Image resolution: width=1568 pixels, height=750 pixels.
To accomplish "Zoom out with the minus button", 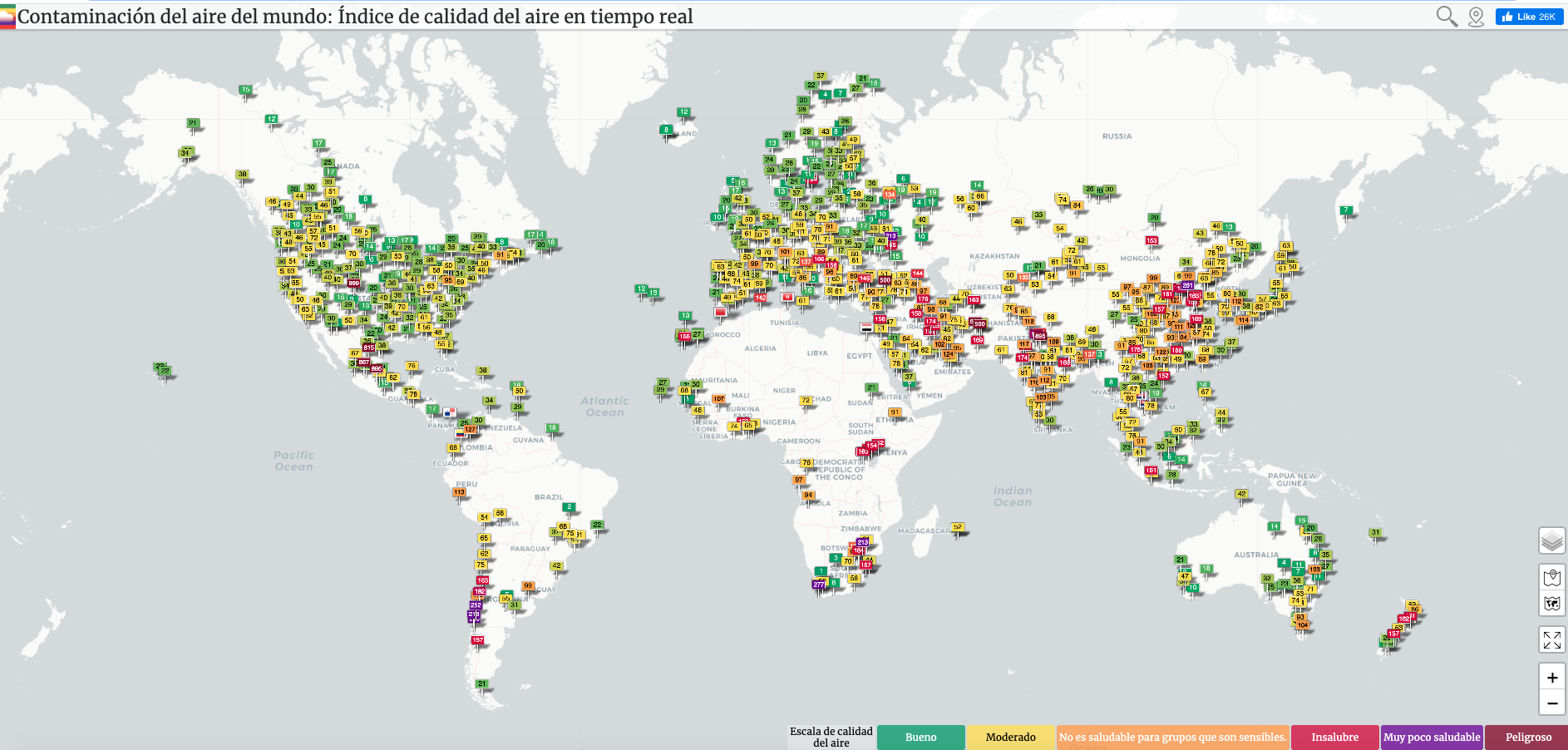I will pyautogui.click(x=1551, y=703).
